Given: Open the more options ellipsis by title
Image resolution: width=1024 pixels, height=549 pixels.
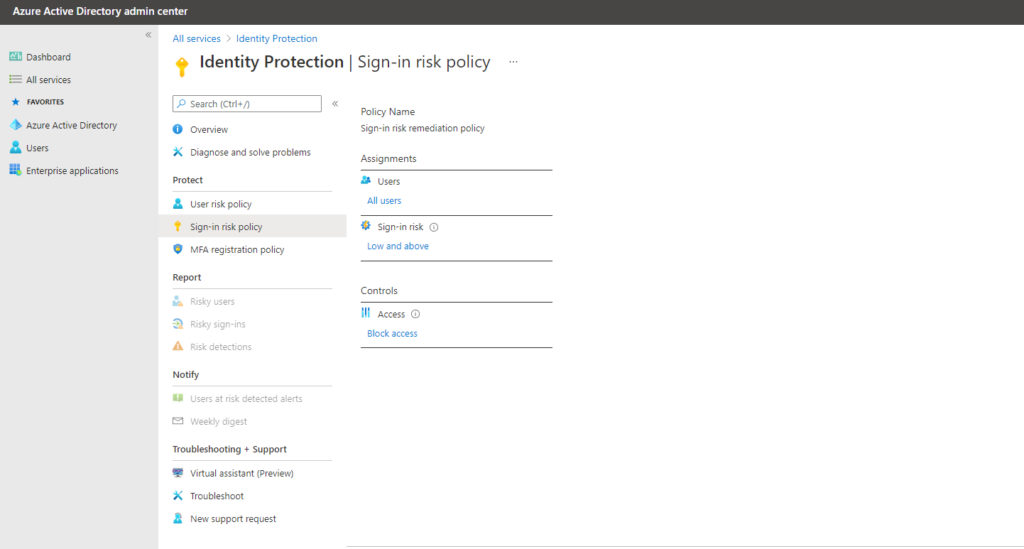Looking at the screenshot, I should [513, 62].
